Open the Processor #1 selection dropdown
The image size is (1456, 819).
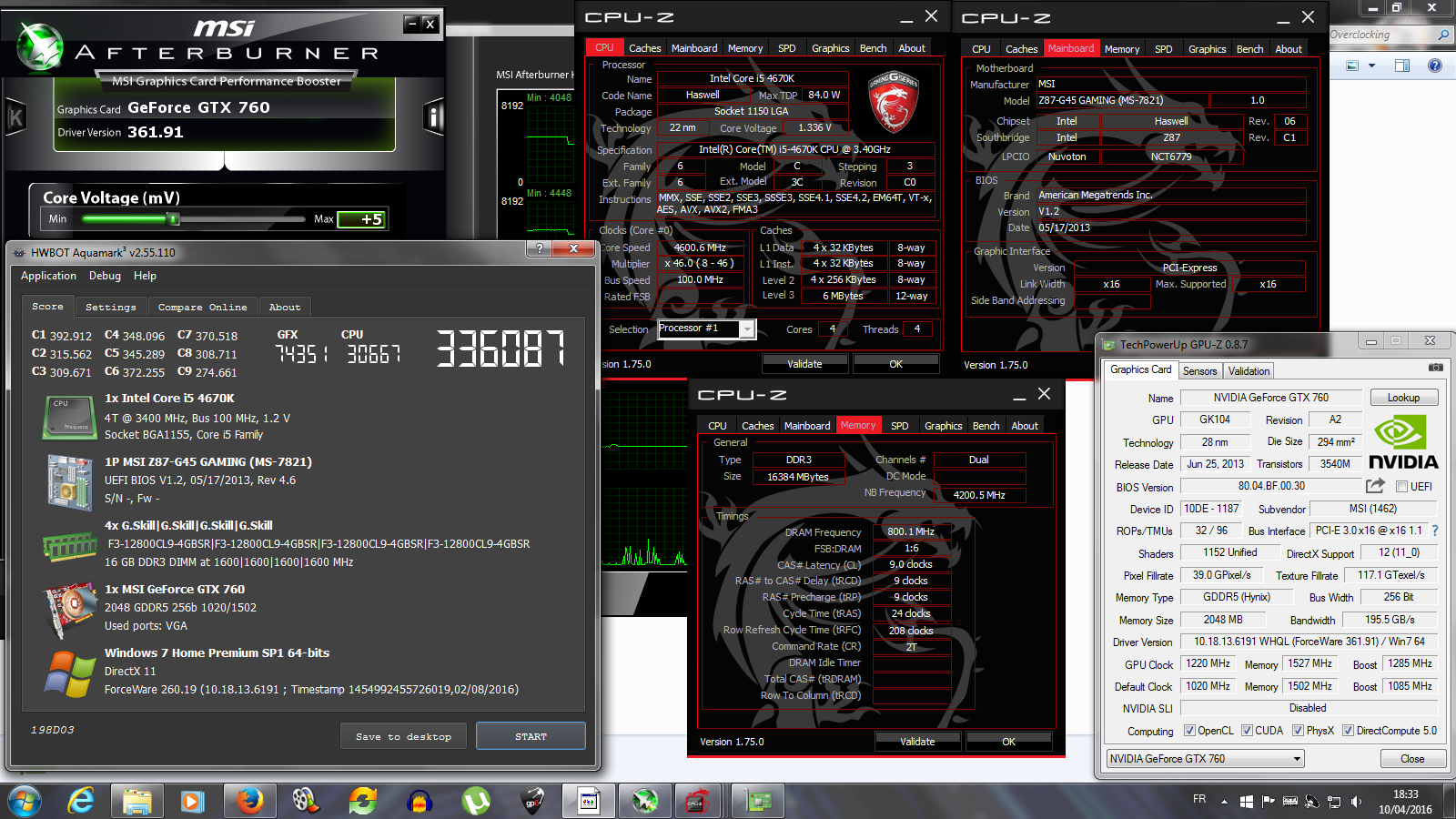[x=706, y=329]
